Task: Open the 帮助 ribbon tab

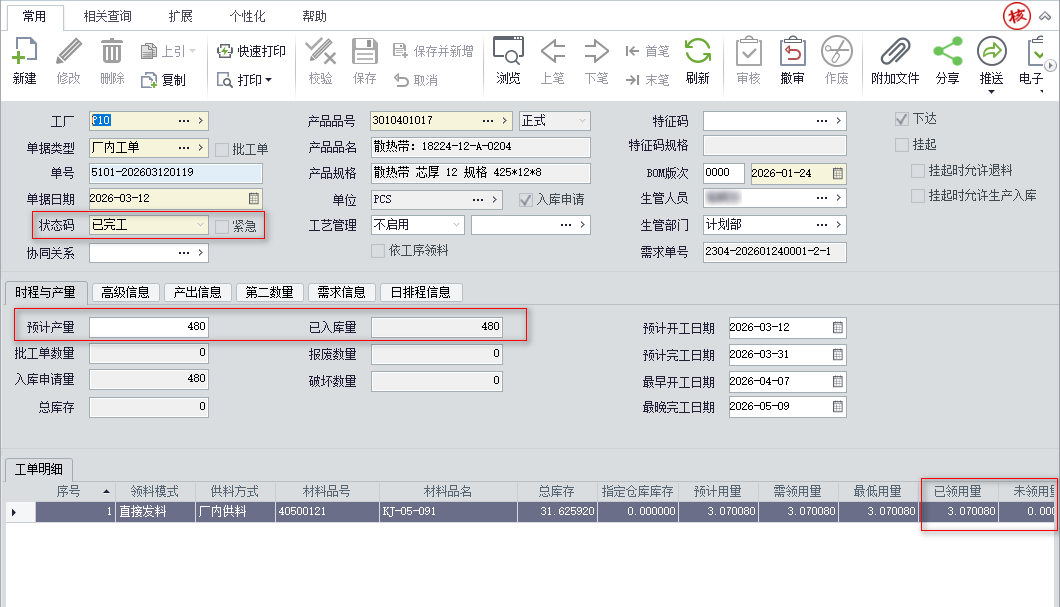Action: (x=314, y=16)
